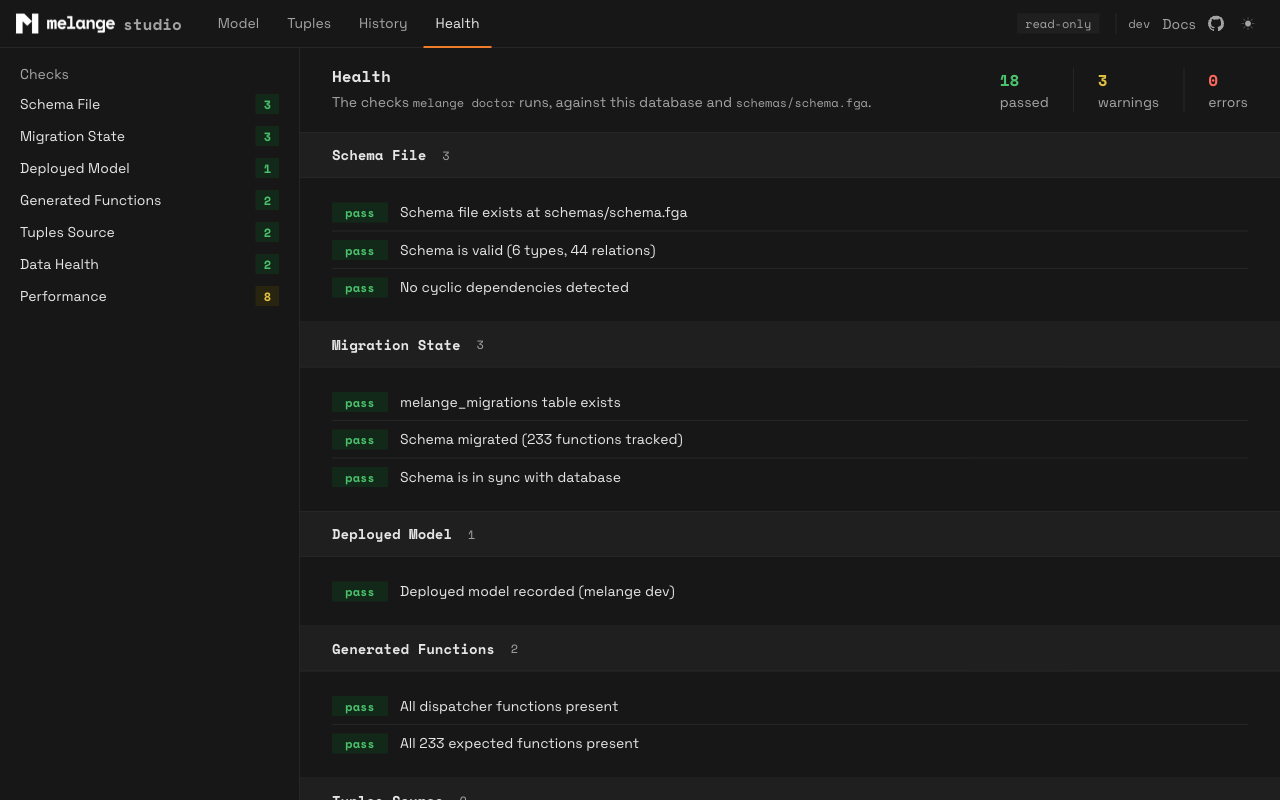Select 'No cyclic dependencies detected' check
The width and height of the screenshot is (1280, 800).
click(790, 287)
